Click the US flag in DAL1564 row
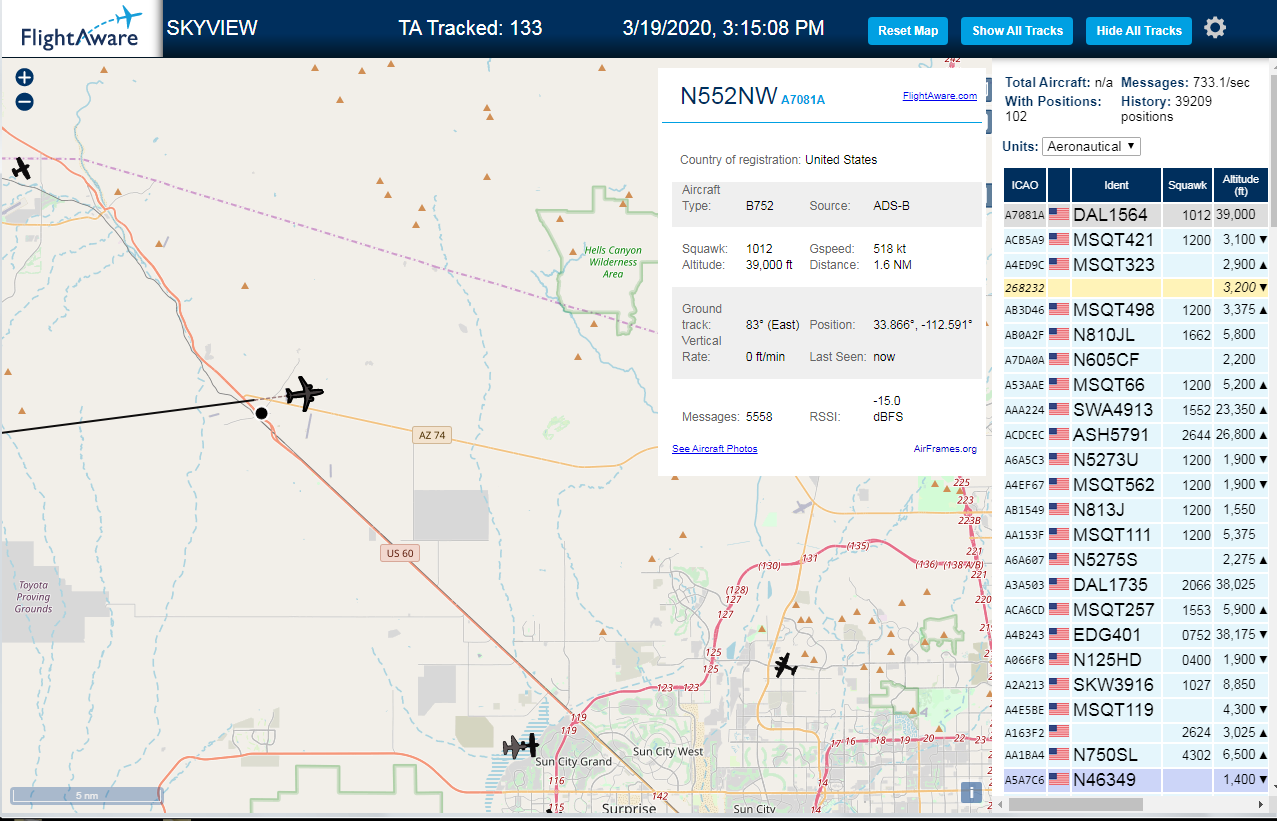The image size is (1277, 821). [x=1059, y=215]
